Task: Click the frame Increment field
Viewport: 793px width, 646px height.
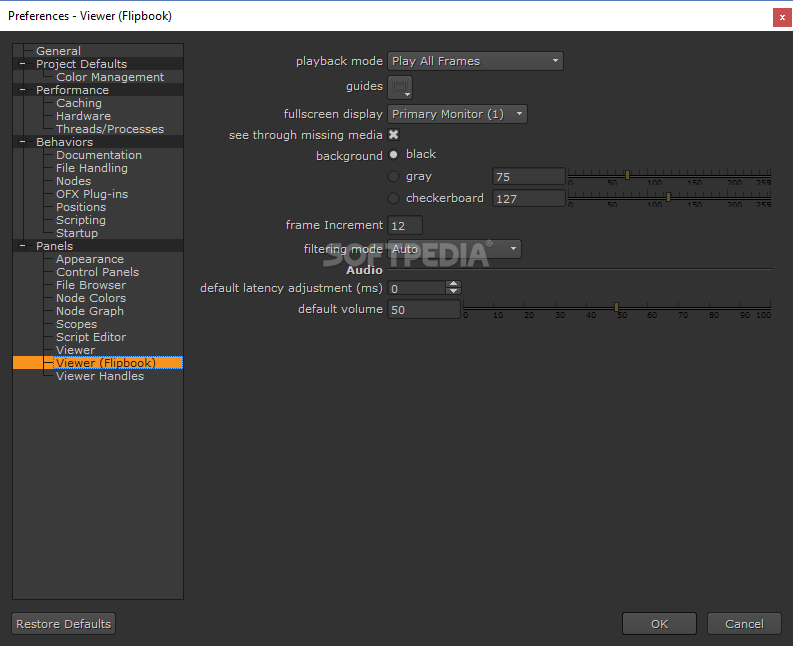Action: click(x=405, y=226)
